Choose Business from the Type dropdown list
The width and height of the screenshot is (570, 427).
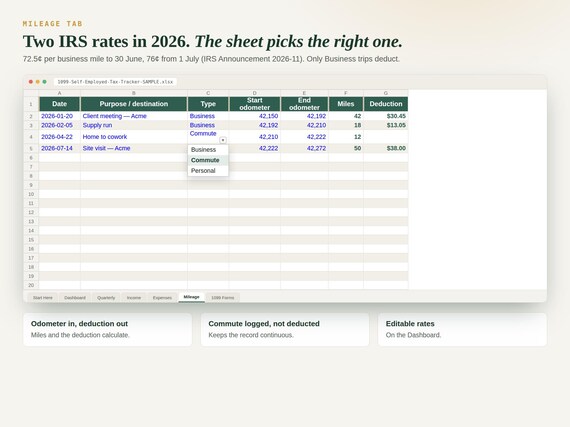click(208, 149)
